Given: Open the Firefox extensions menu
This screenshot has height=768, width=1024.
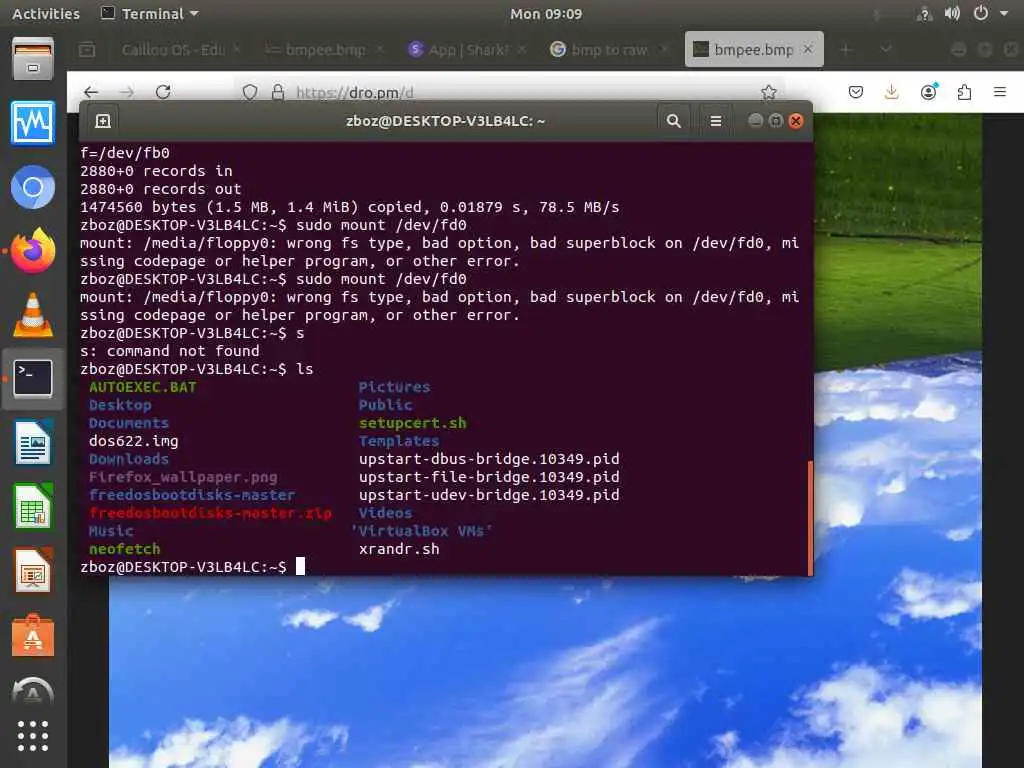Looking at the screenshot, I should 964,92.
